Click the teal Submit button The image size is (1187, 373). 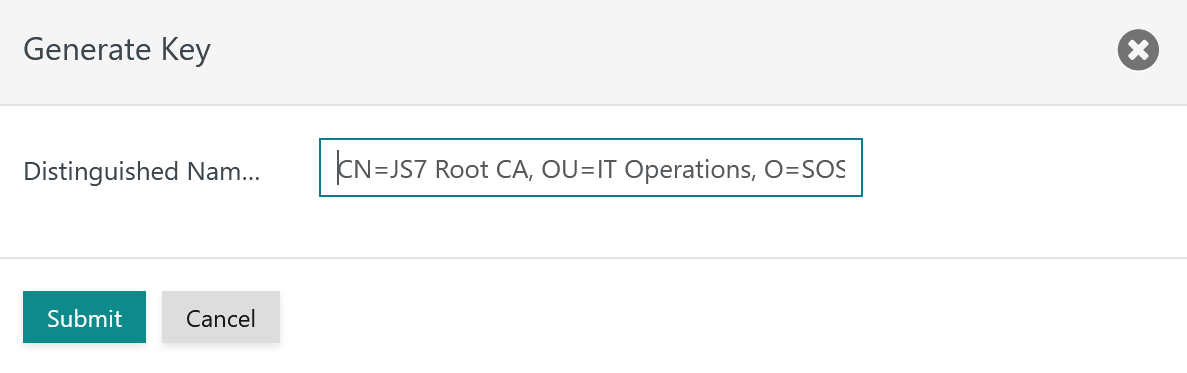(84, 317)
